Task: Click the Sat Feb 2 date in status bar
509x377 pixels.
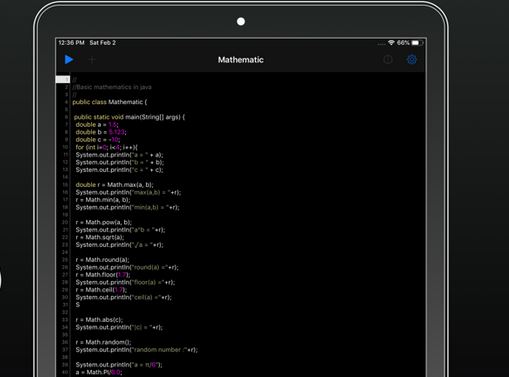Action: click(x=103, y=43)
